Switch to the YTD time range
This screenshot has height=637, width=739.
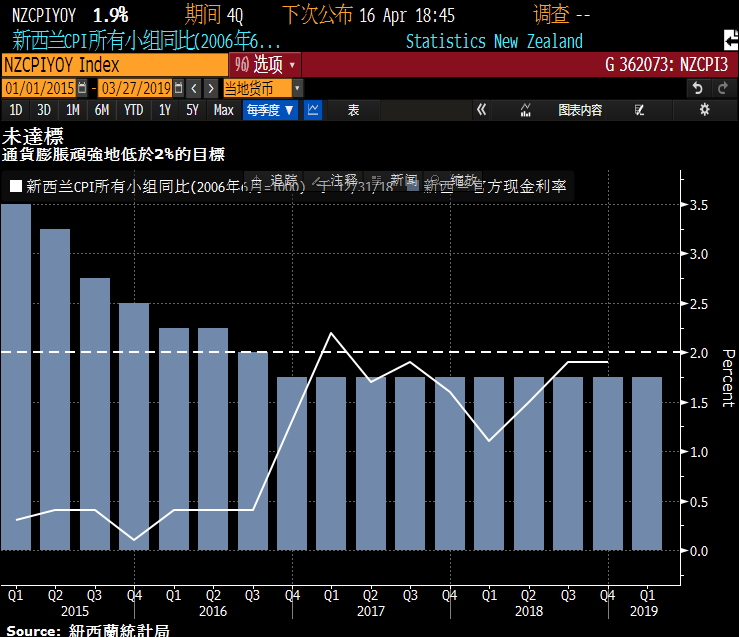coord(133,110)
